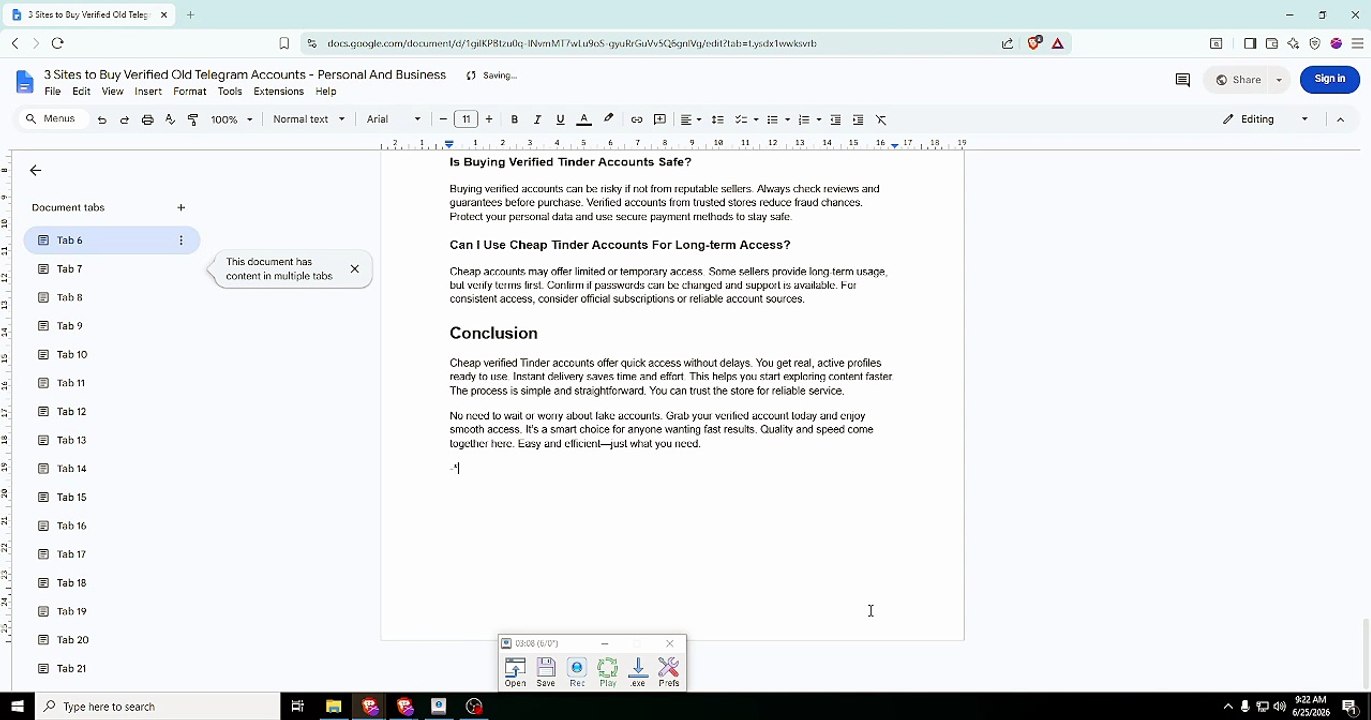Image resolution: width=1371 pixels, height=720 pixels.
Task: Insert a link using link icon
Action: [637, 120]
